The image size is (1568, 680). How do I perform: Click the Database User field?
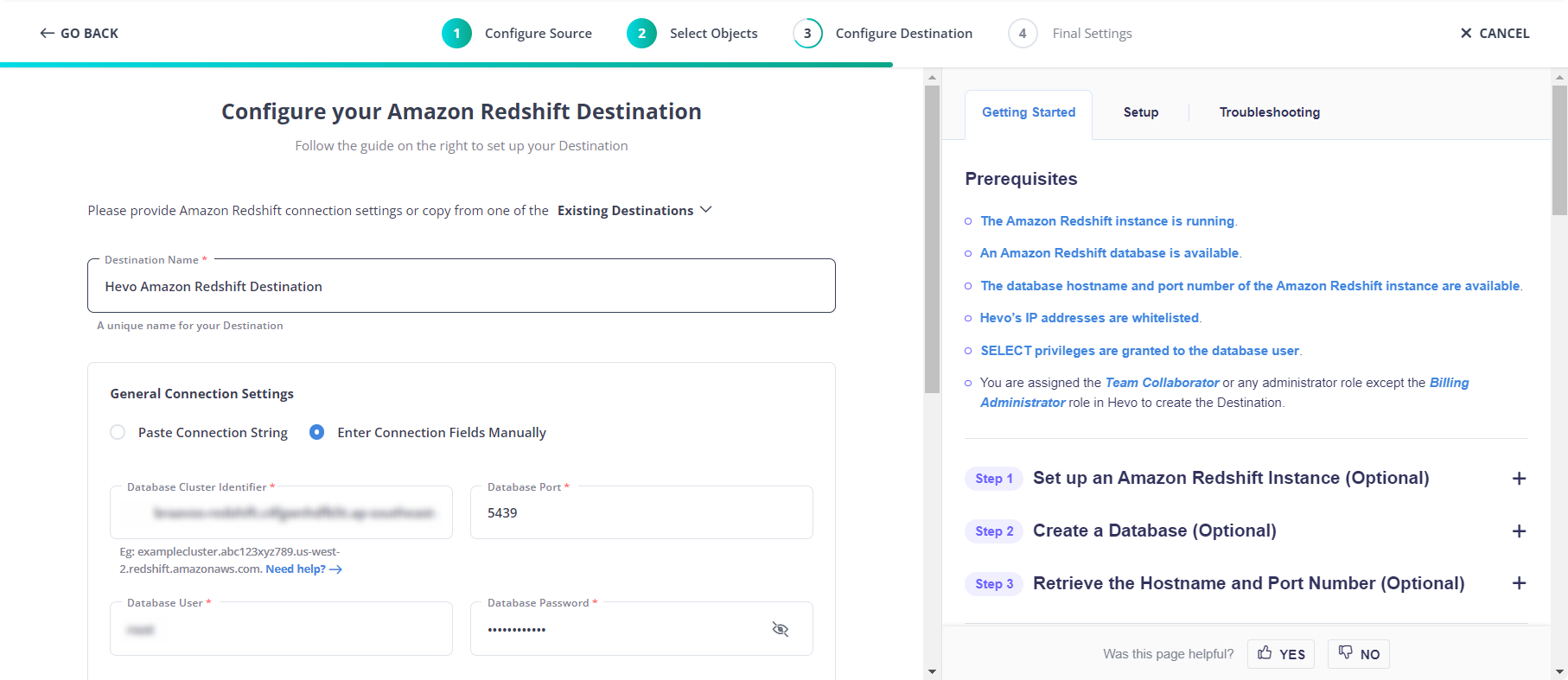(281, 629)
